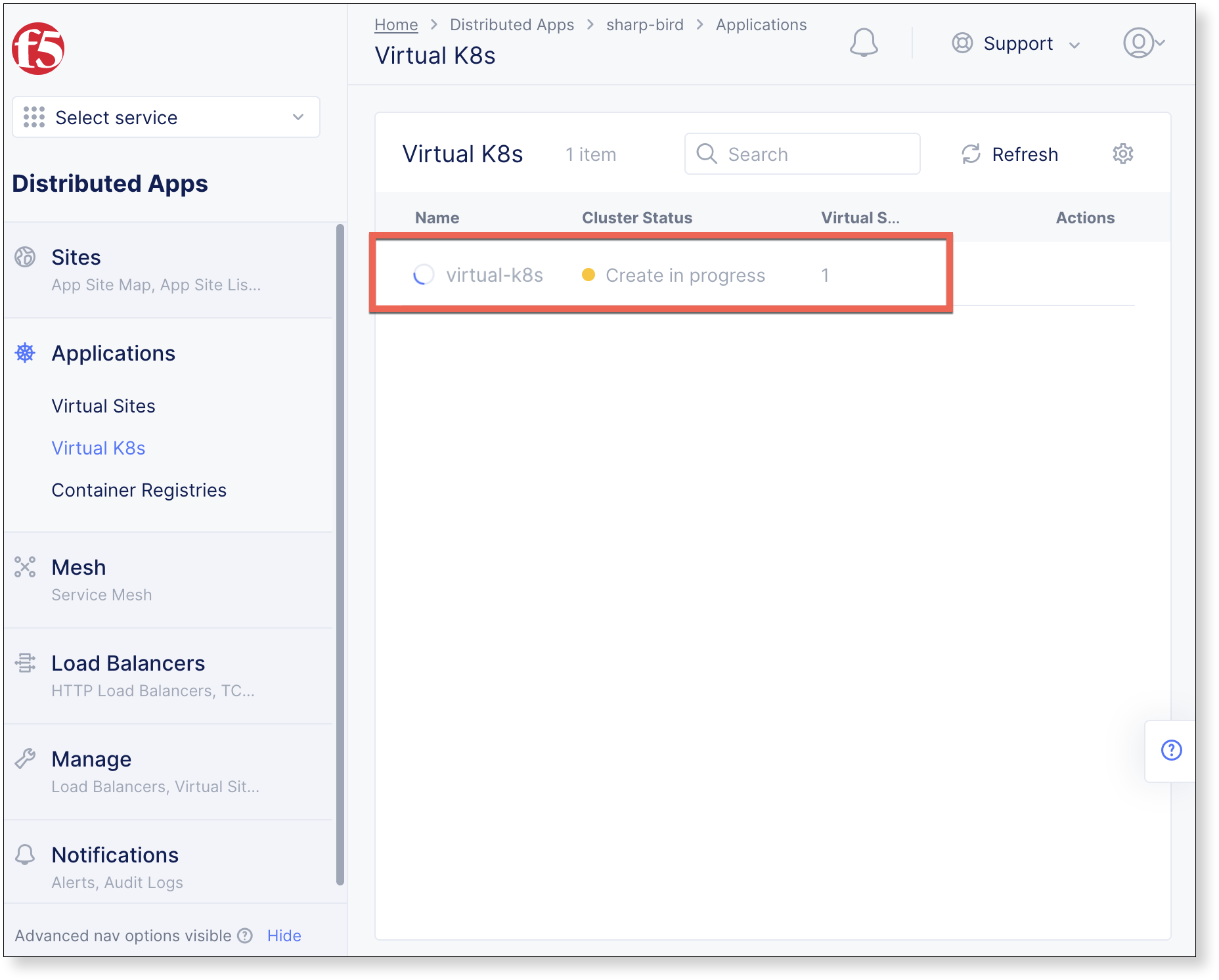Sort by Name column header

click(x=437, y=218)
